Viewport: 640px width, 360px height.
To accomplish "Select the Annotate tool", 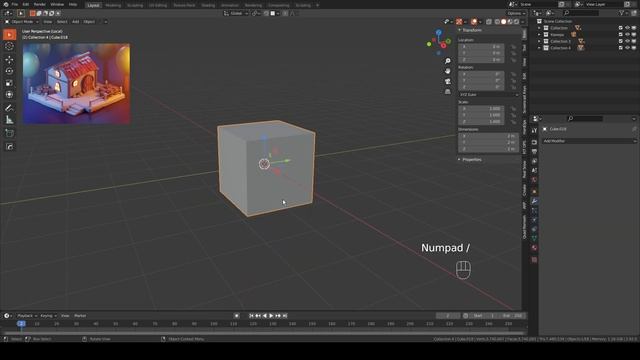I will tap(9, 108).
